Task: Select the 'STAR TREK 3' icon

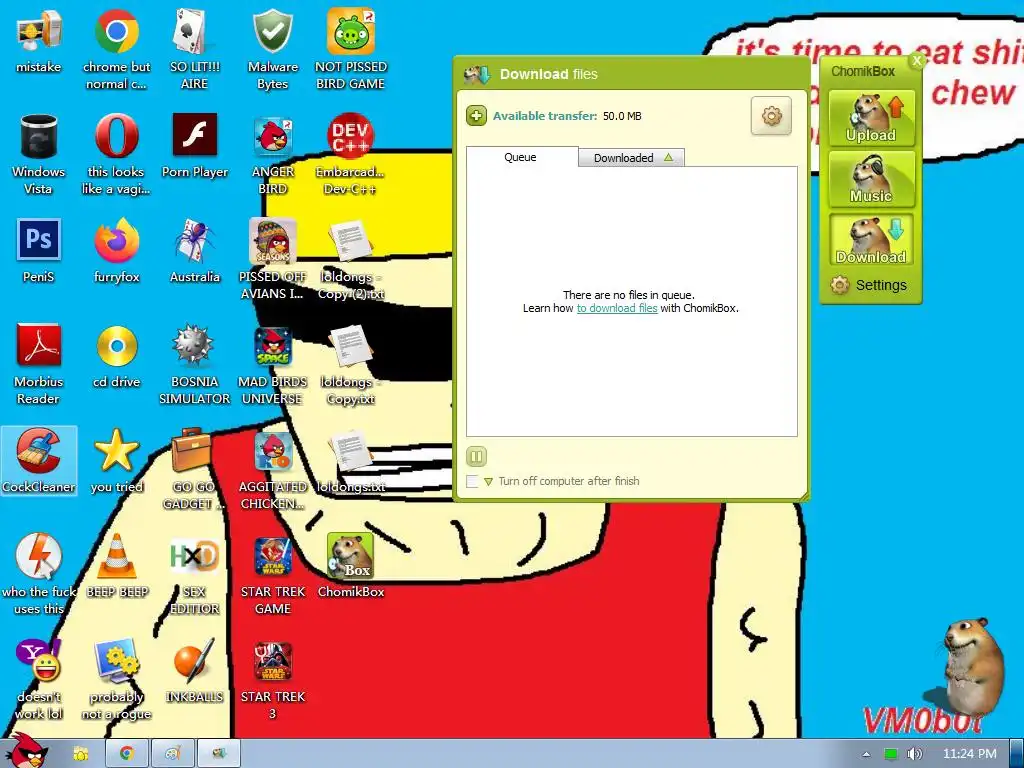Action: [x=273, y=680]
